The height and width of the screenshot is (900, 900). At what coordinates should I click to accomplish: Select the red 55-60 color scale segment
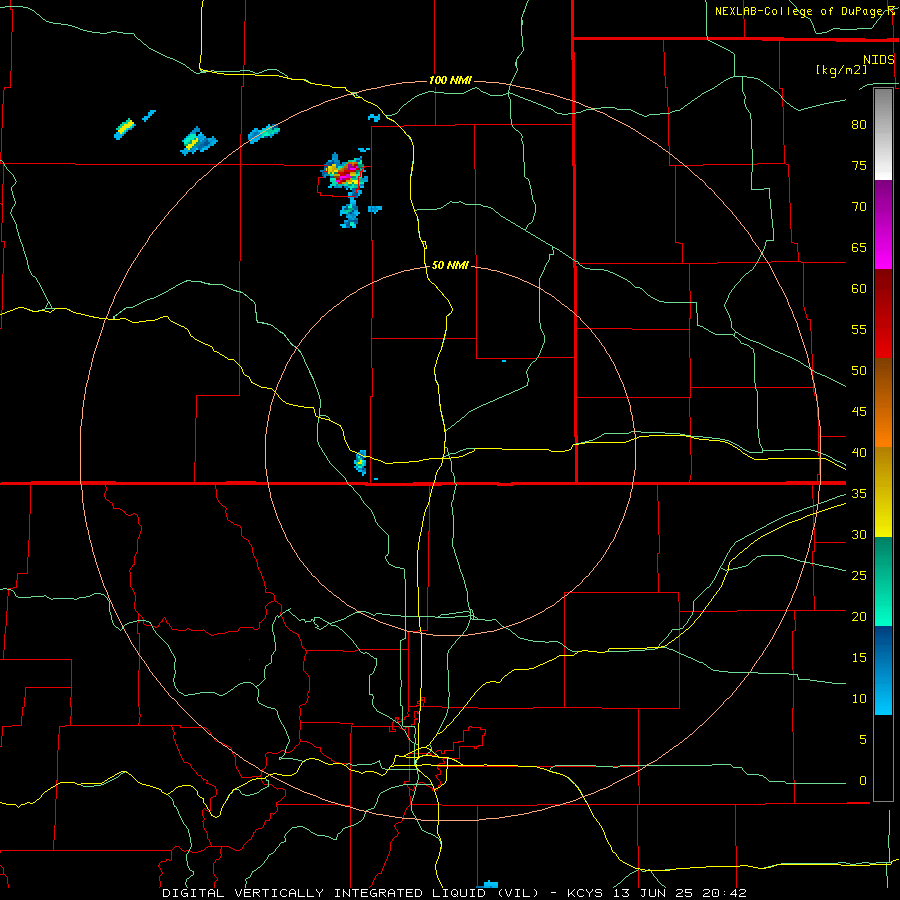tap(883, 313)
